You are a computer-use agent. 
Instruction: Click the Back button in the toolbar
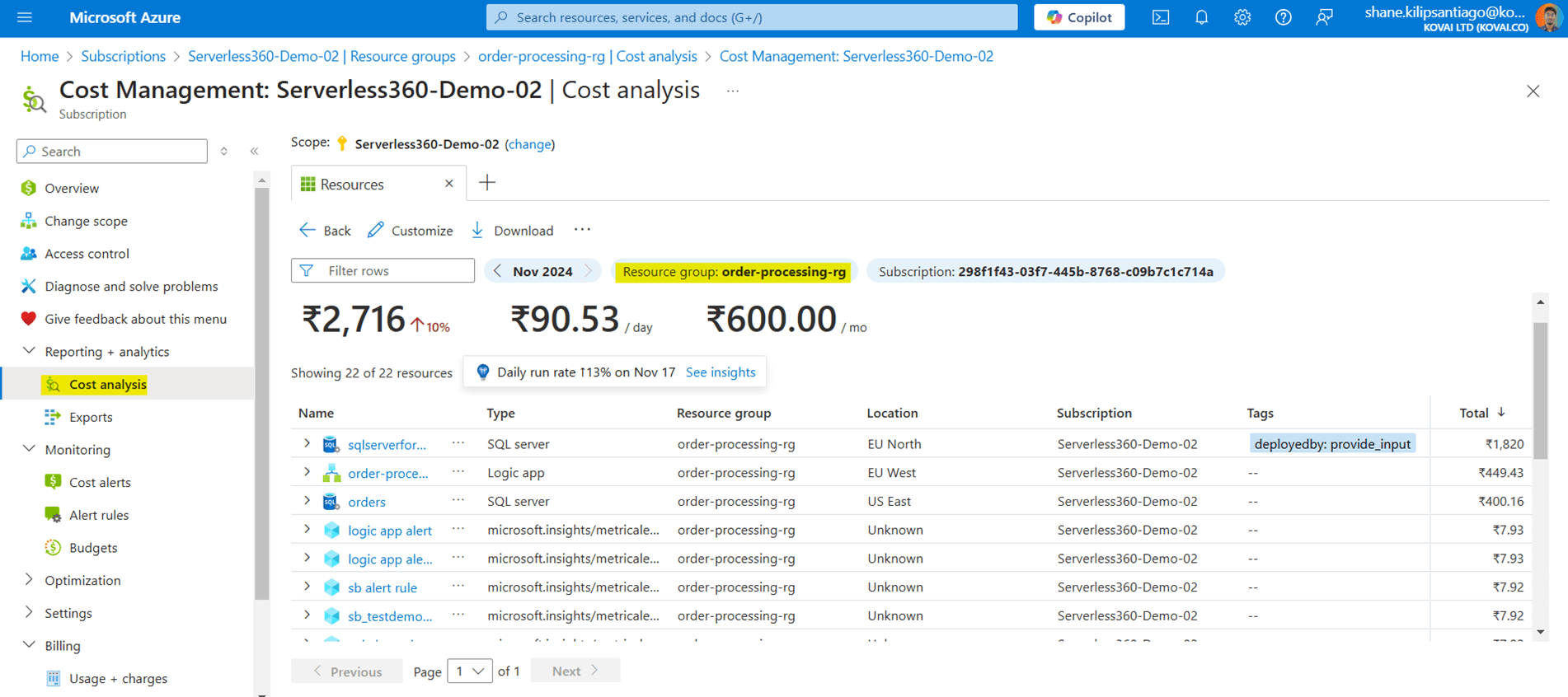(325, 231)
